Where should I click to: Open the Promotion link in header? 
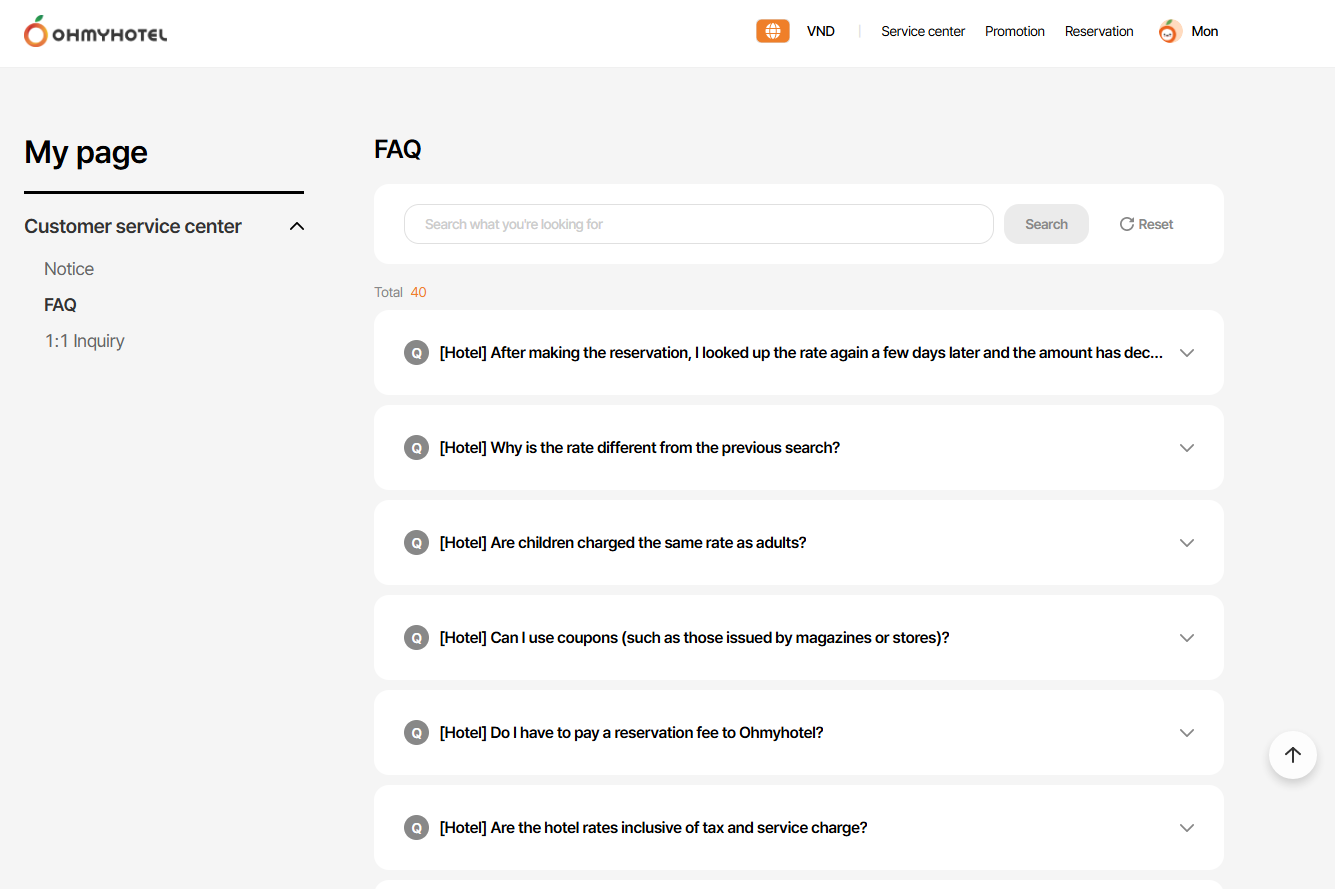click(x=1014, y=31)
